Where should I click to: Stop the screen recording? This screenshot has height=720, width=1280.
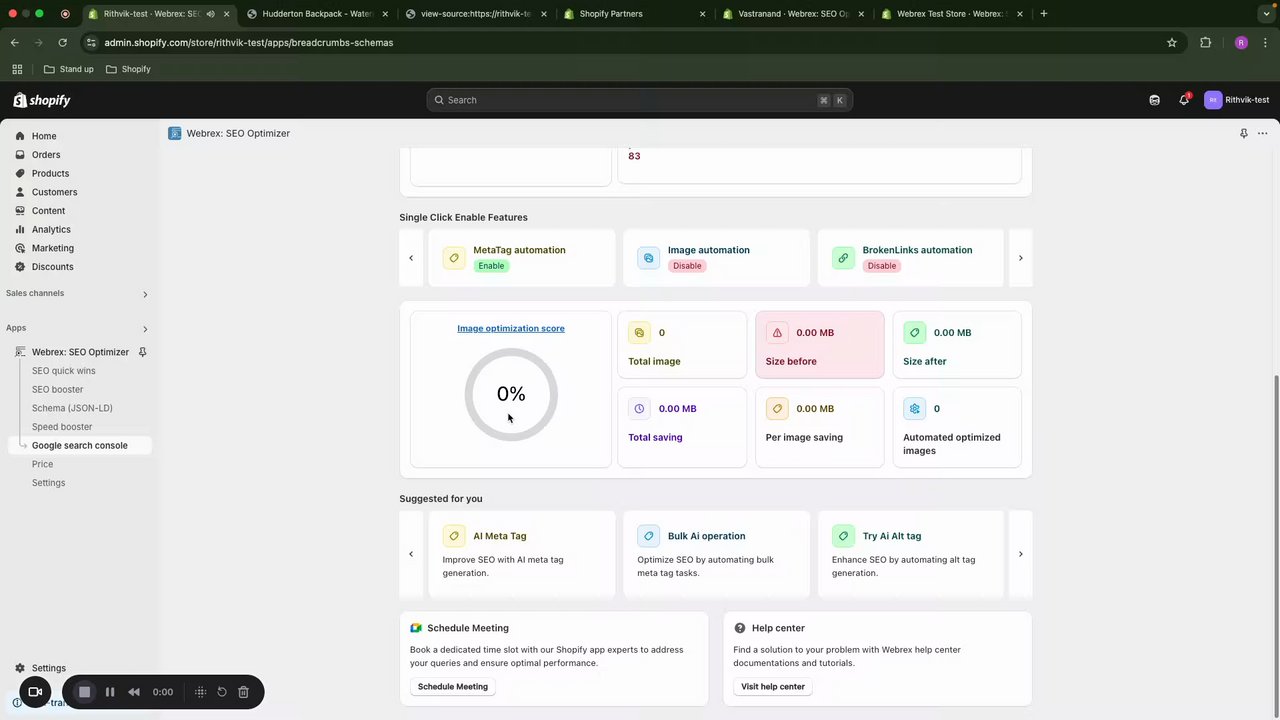[x=84, y=692]
